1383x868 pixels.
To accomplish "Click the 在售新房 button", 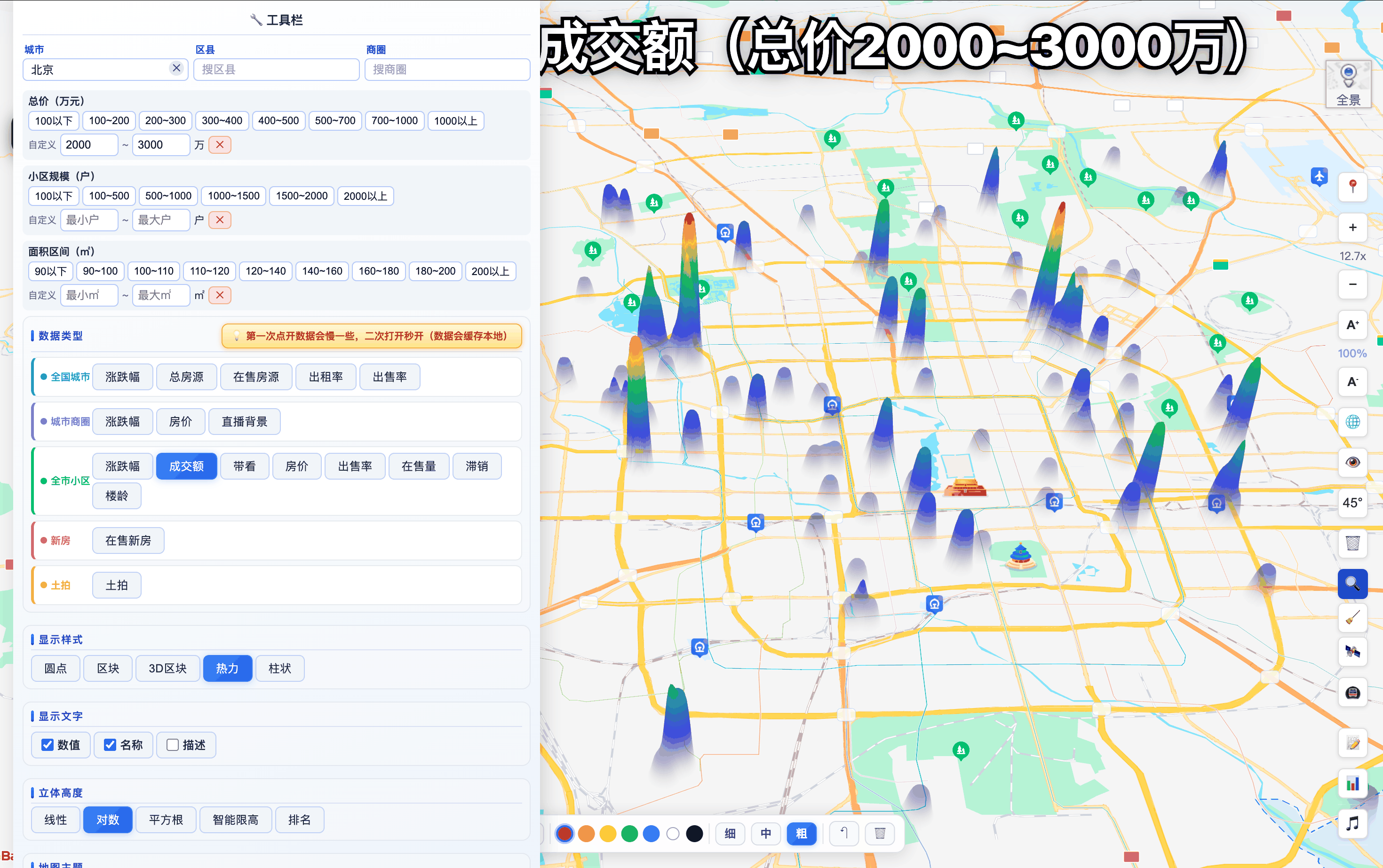I will 128,540.
